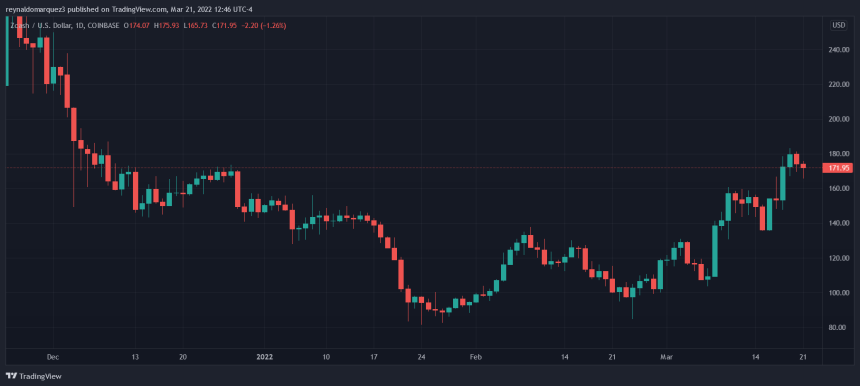860x386 pixels.
Task: Click the 240.00 price axis label
Action: click(x=840, y=49)
